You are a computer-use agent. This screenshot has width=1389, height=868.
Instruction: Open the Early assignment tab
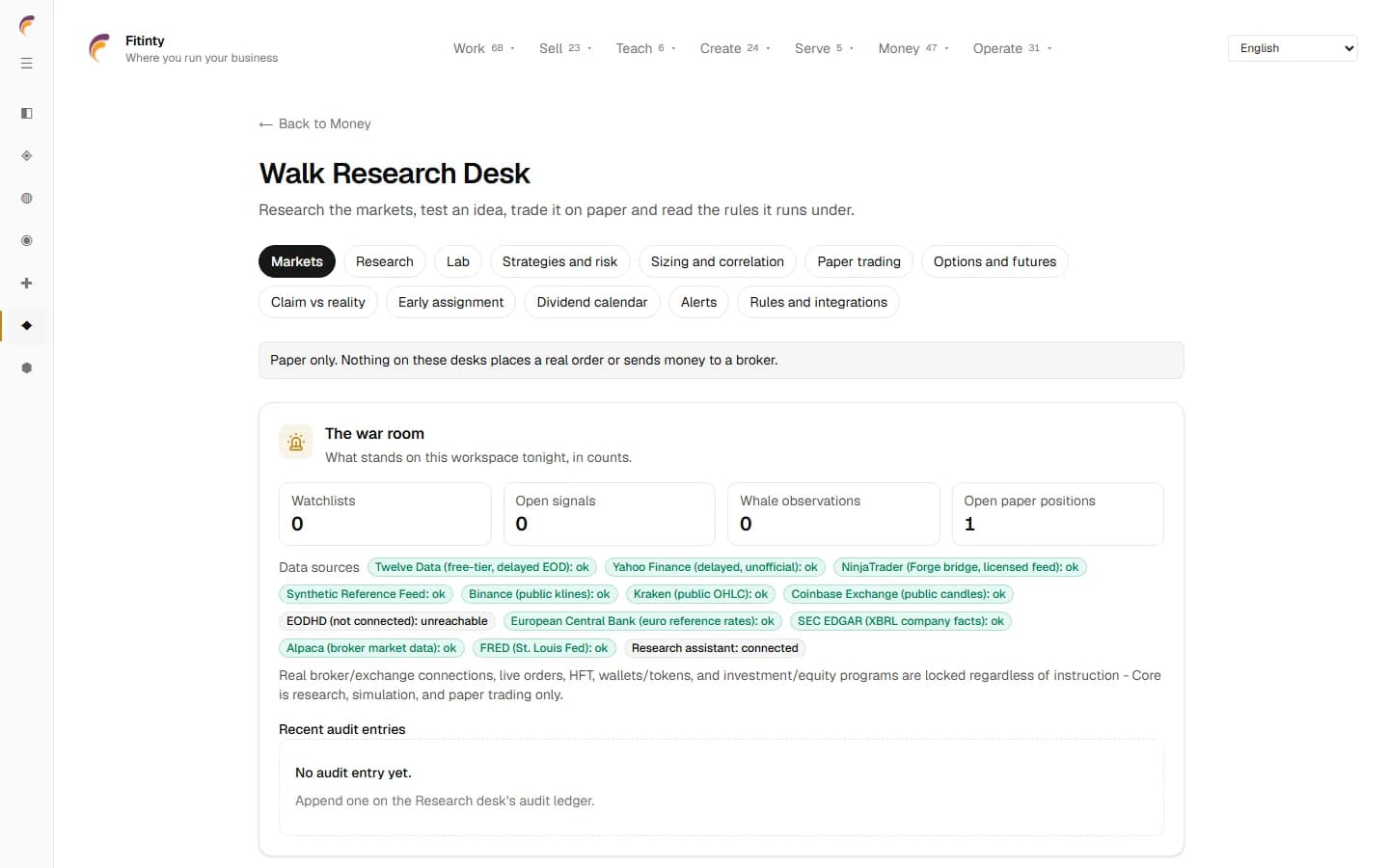point(450,302)
